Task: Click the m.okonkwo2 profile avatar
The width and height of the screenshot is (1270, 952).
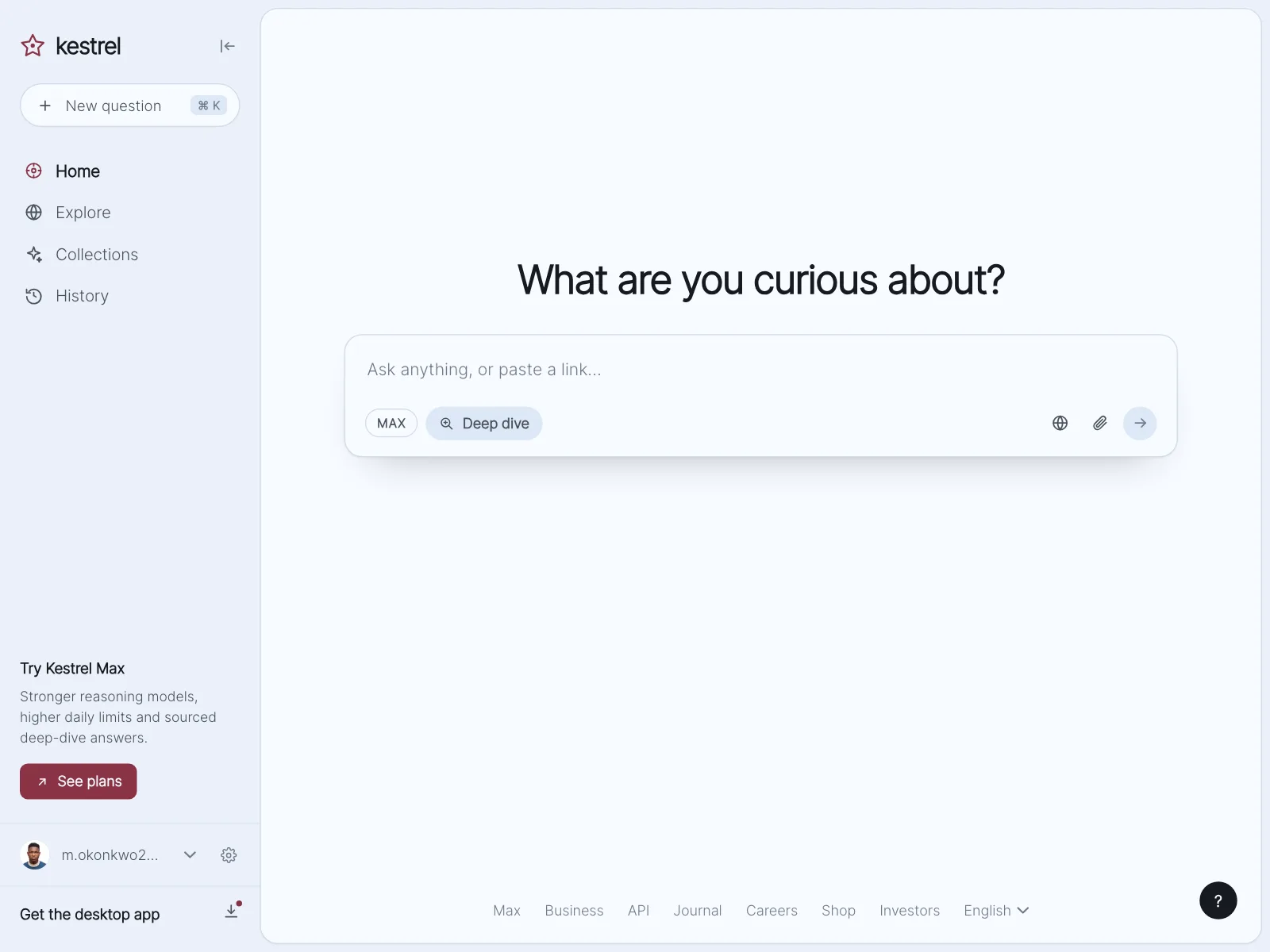Action: (34, 855)
